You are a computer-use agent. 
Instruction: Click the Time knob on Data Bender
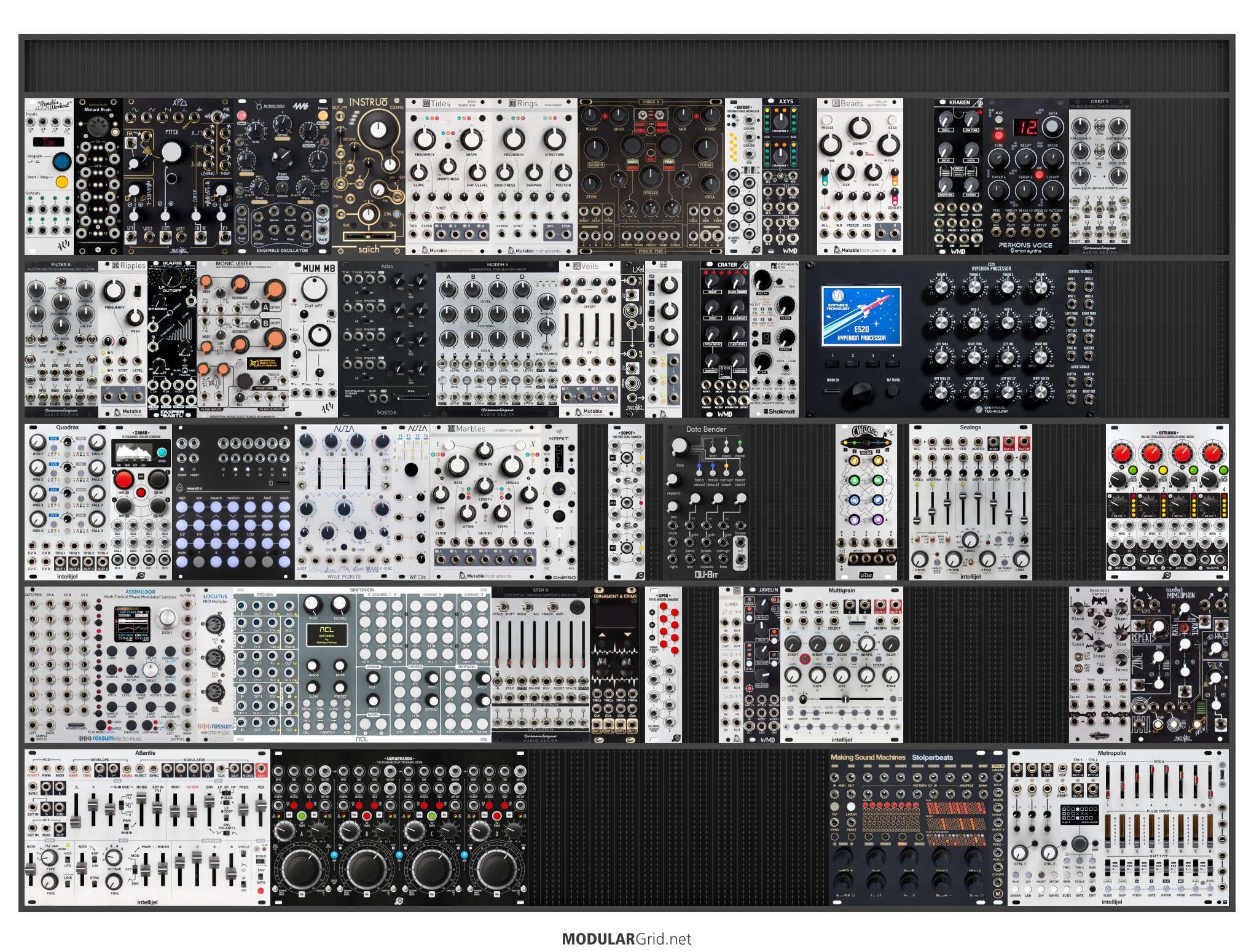[x=680, y=447]
